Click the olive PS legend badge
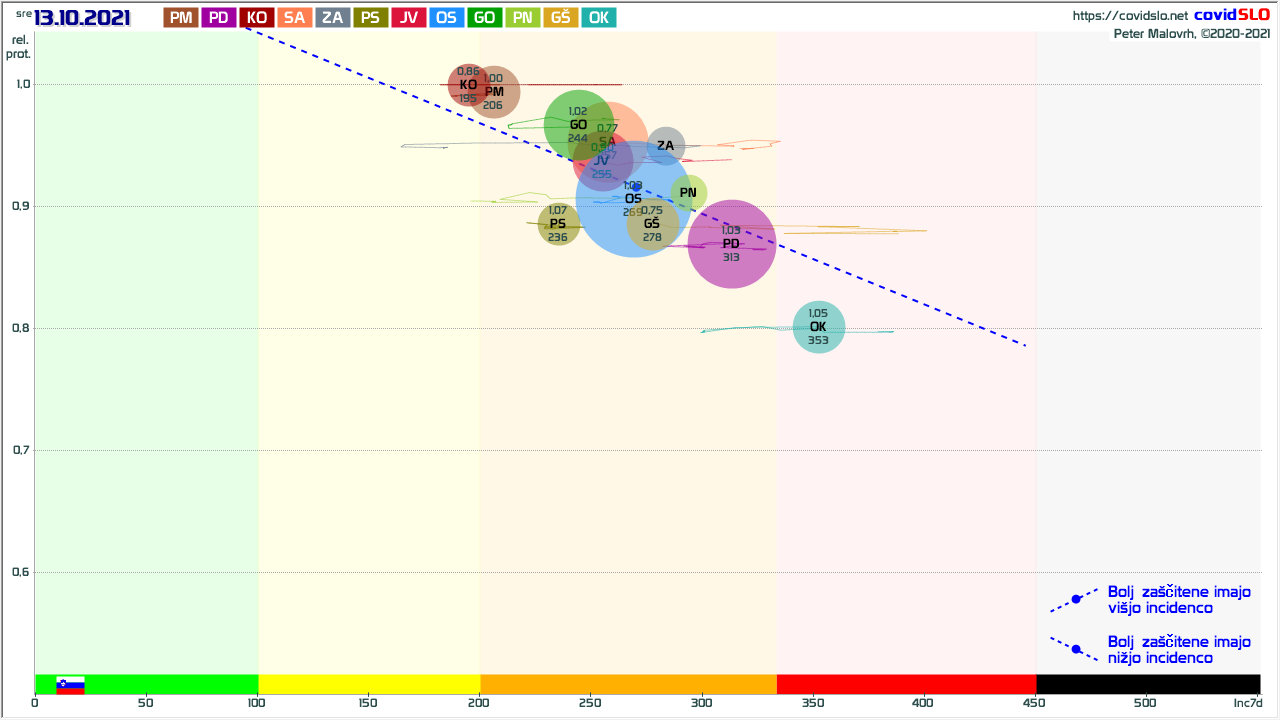This screenshot has height=720, width=1280. [x=370, y=17]
